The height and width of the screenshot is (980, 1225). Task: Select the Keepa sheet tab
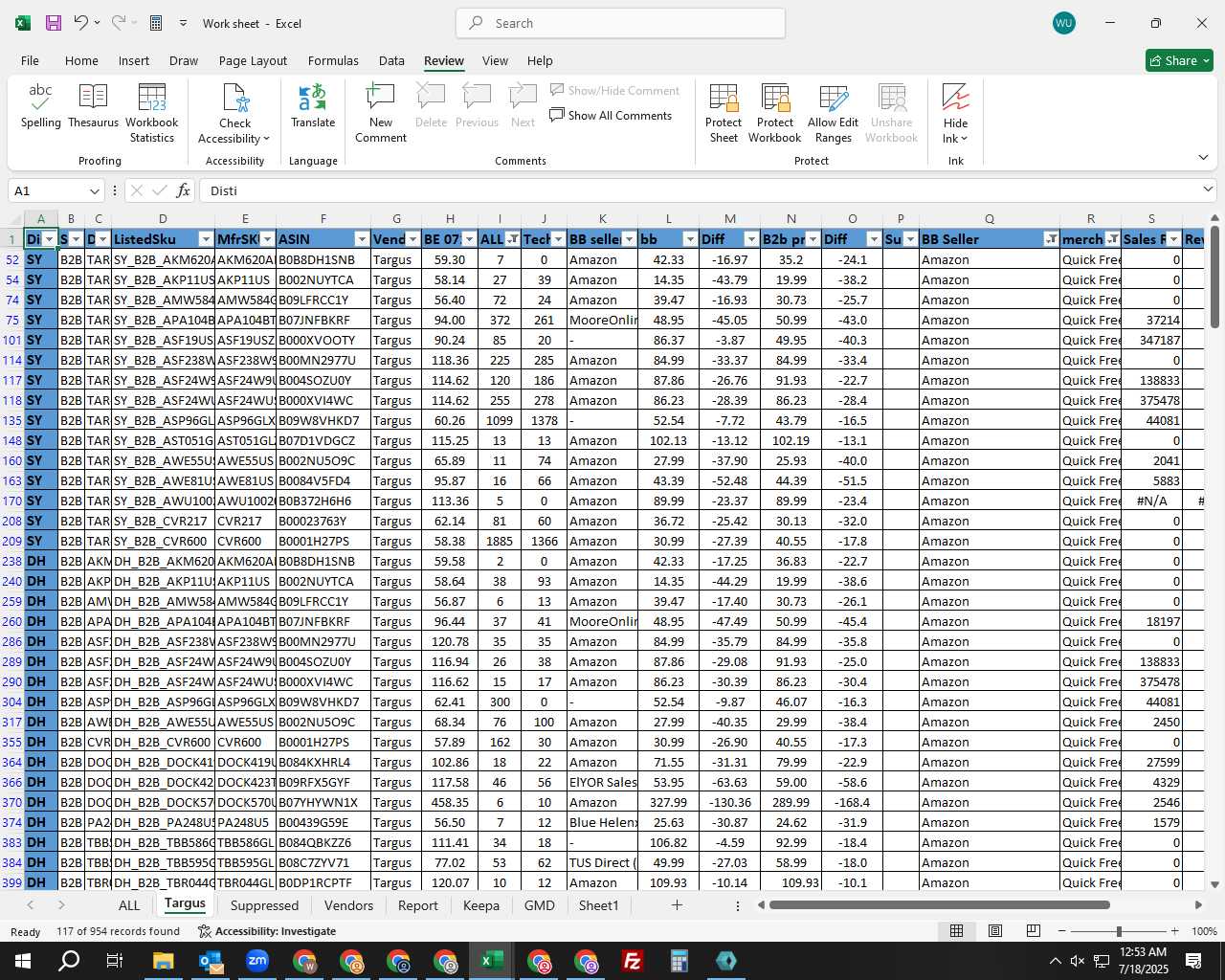pos(480,905)
